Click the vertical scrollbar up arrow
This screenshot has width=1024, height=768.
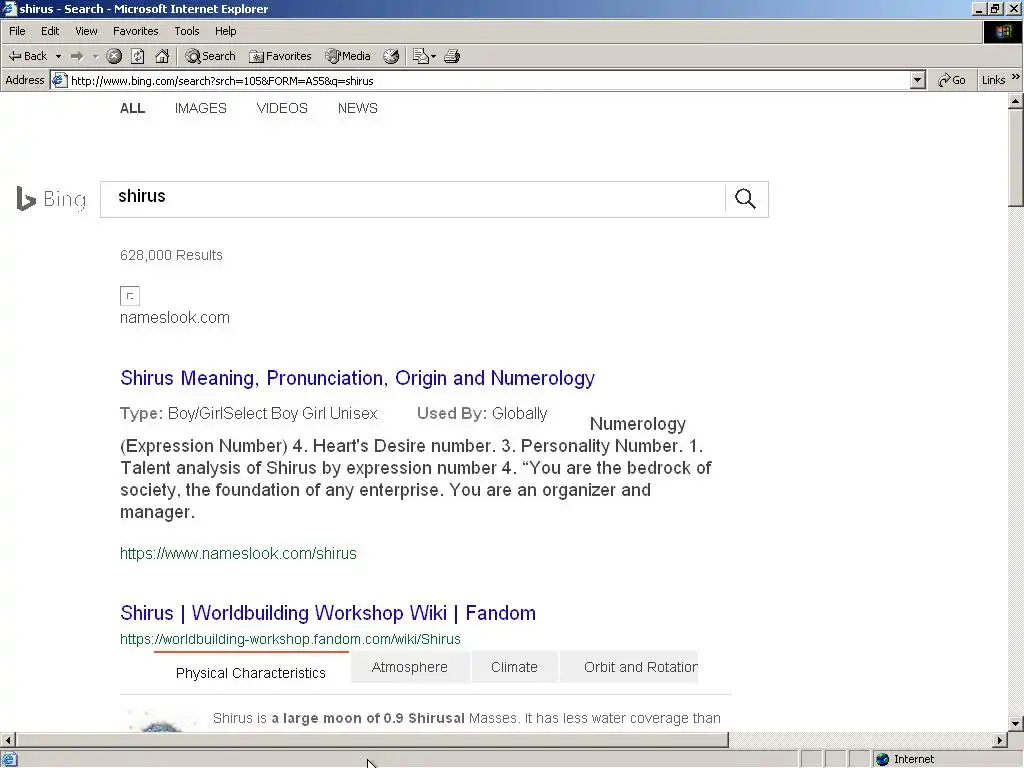(1015, 101)
